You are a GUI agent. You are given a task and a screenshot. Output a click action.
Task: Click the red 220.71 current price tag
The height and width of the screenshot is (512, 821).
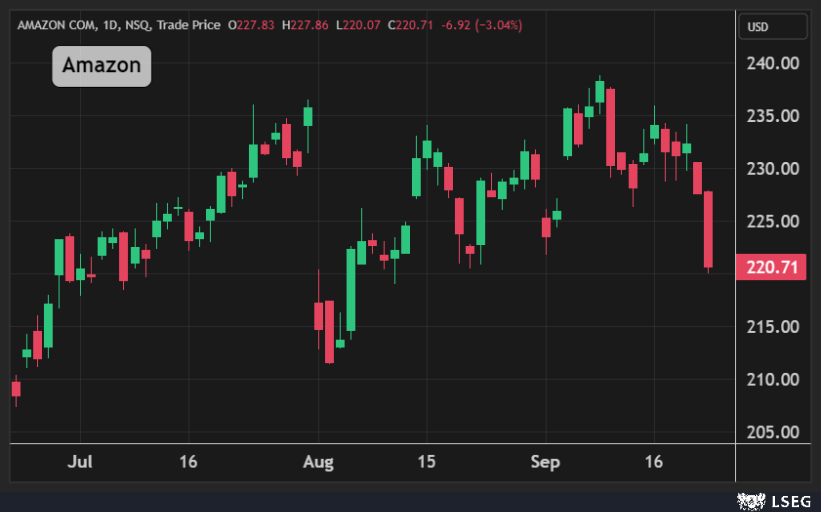tap(770, 267)
